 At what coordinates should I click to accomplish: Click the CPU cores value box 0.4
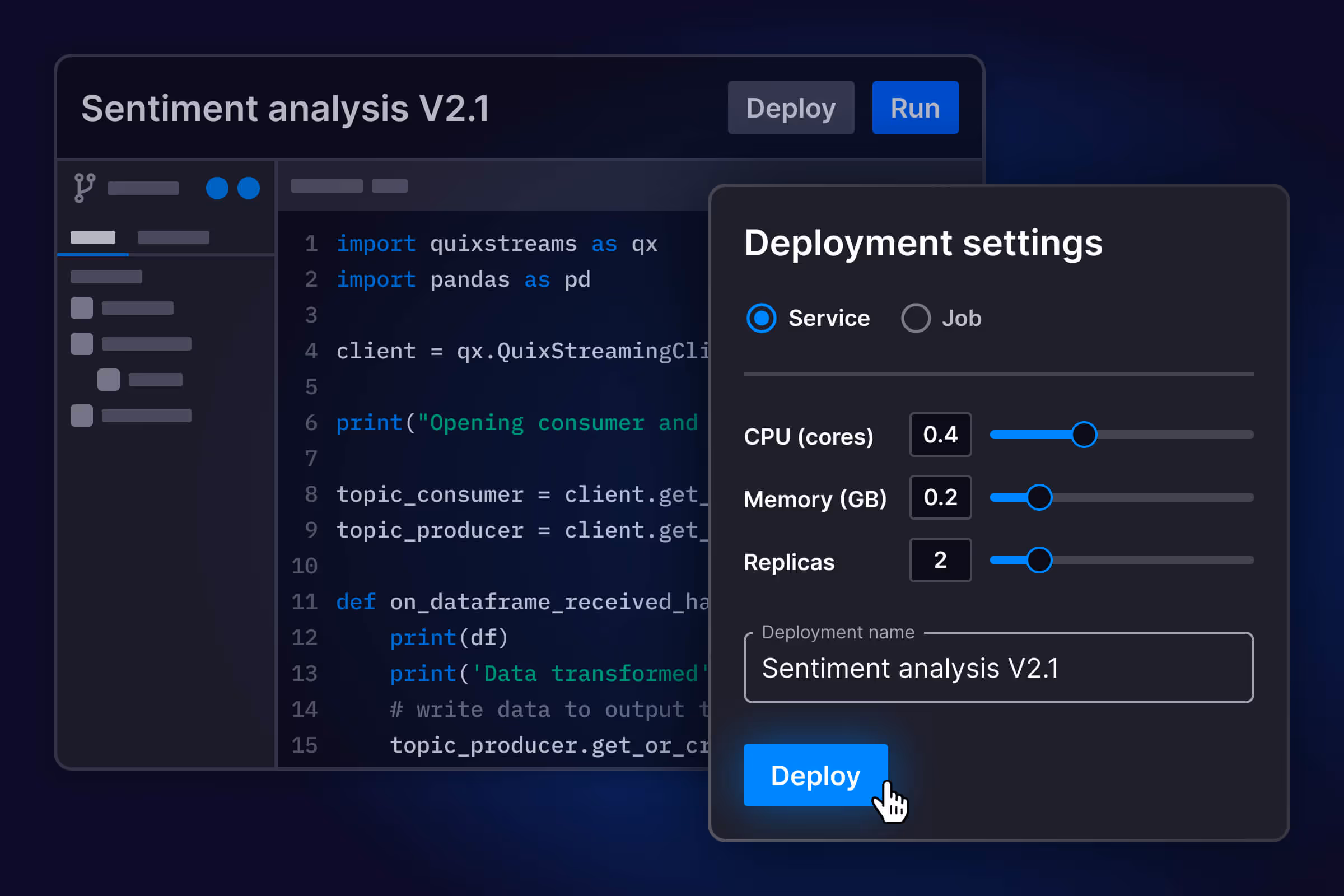[940, 435]
